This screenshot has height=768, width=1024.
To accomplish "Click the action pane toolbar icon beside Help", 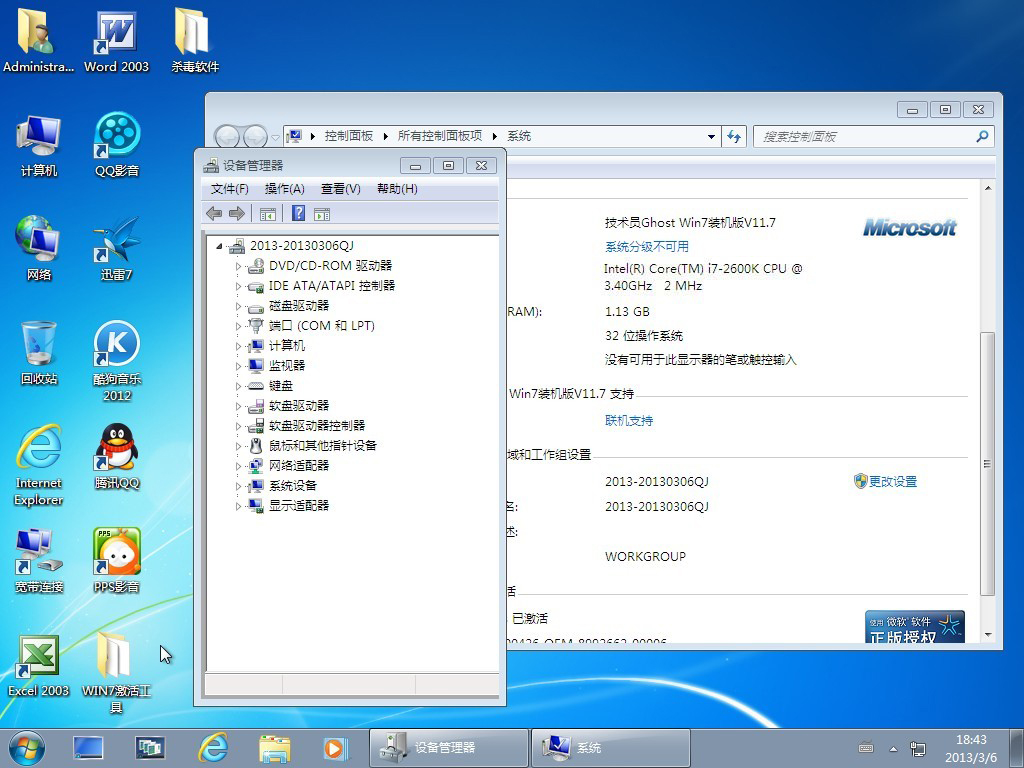I will [x=322, y=214].
